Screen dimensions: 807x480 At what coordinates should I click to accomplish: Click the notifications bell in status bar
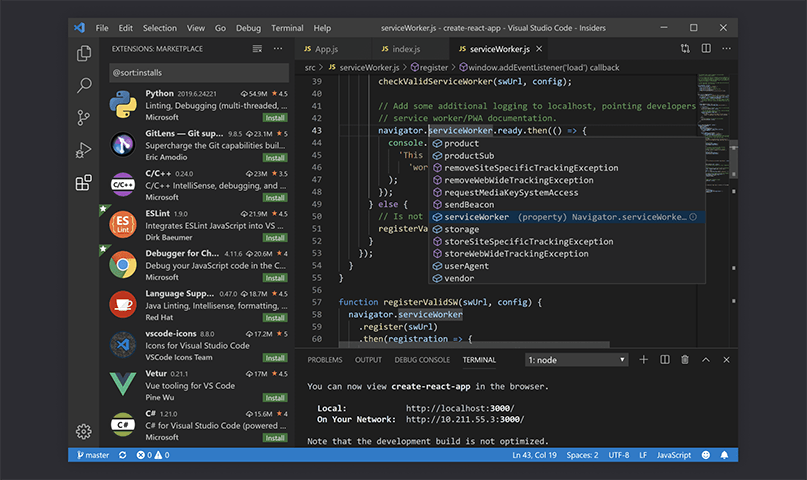point(726,455)
